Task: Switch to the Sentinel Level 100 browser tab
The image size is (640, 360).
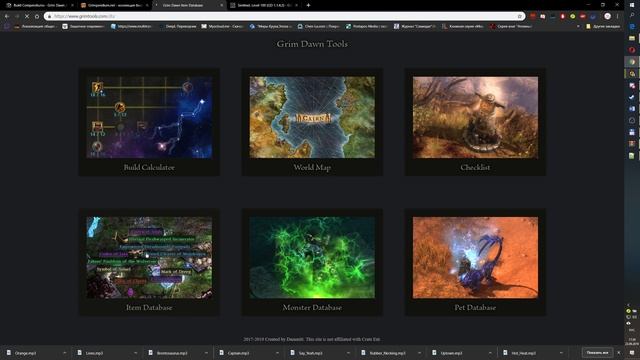Action: (263, 5)
